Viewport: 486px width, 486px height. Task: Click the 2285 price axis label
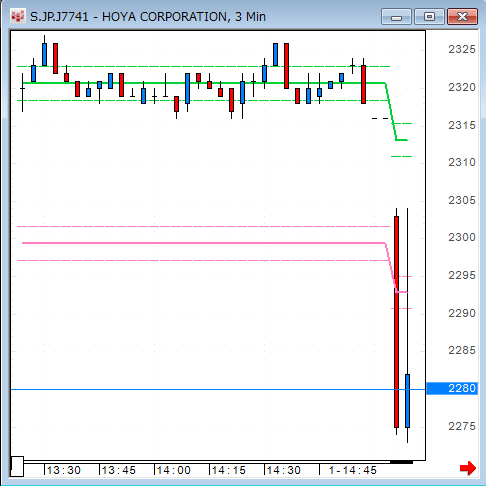coord(462,350)
